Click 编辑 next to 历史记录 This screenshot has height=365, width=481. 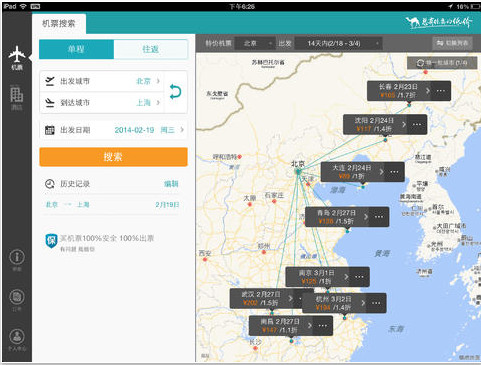pos(171,184)
